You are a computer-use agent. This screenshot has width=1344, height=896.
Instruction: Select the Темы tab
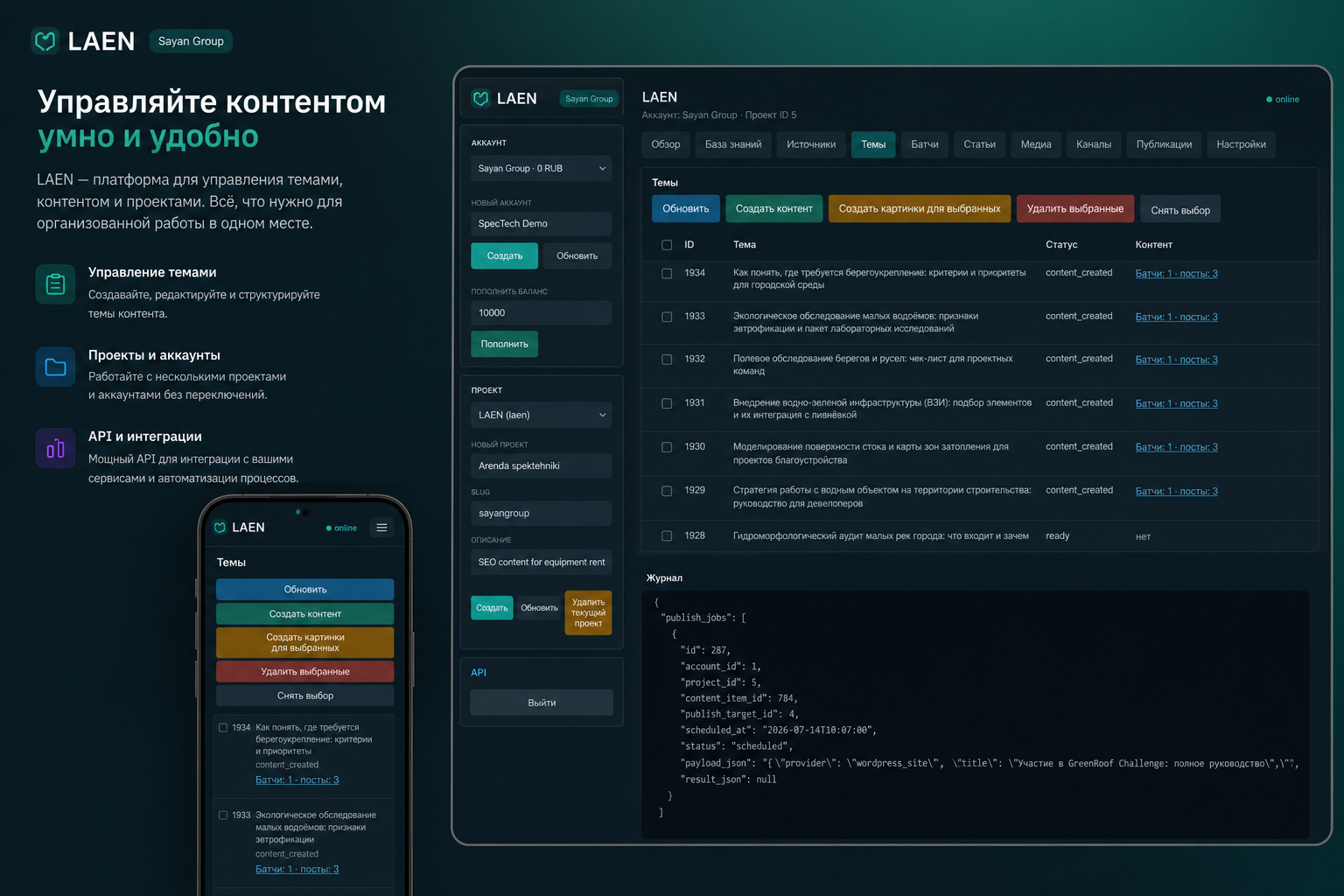click(x=873, y=144)
